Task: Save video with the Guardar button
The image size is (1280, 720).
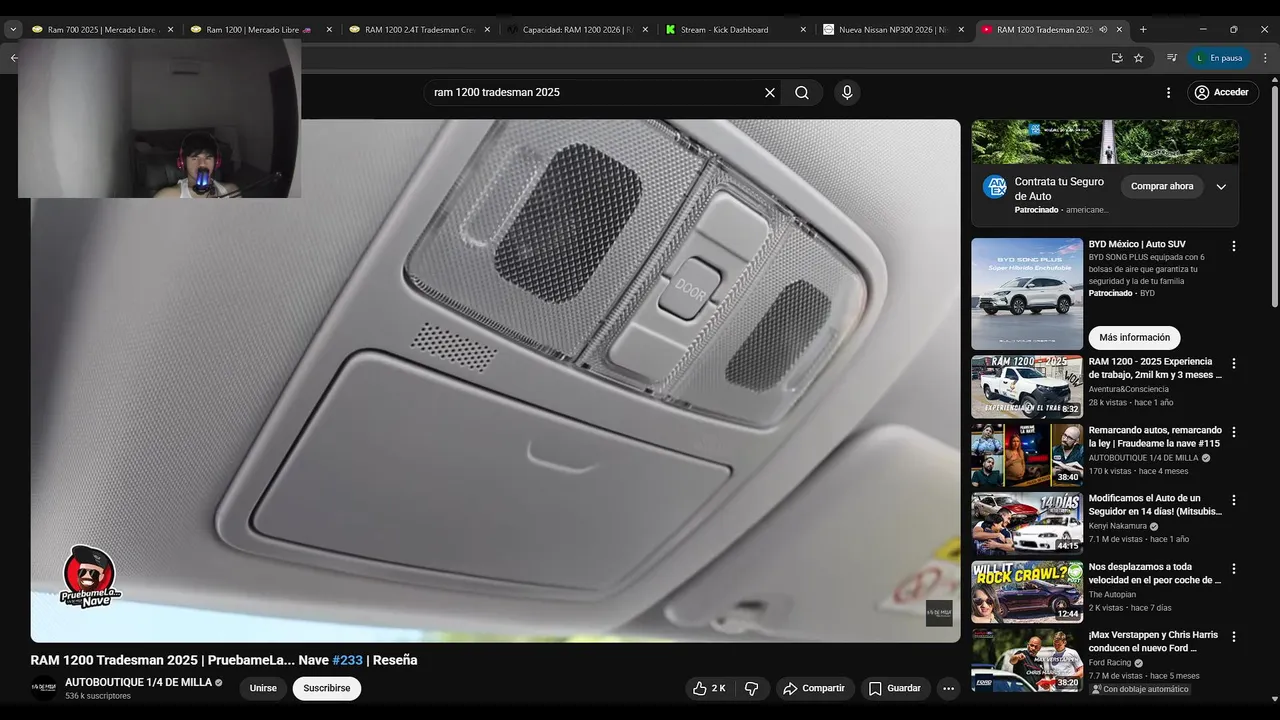Action: click(x=895, y=688)
